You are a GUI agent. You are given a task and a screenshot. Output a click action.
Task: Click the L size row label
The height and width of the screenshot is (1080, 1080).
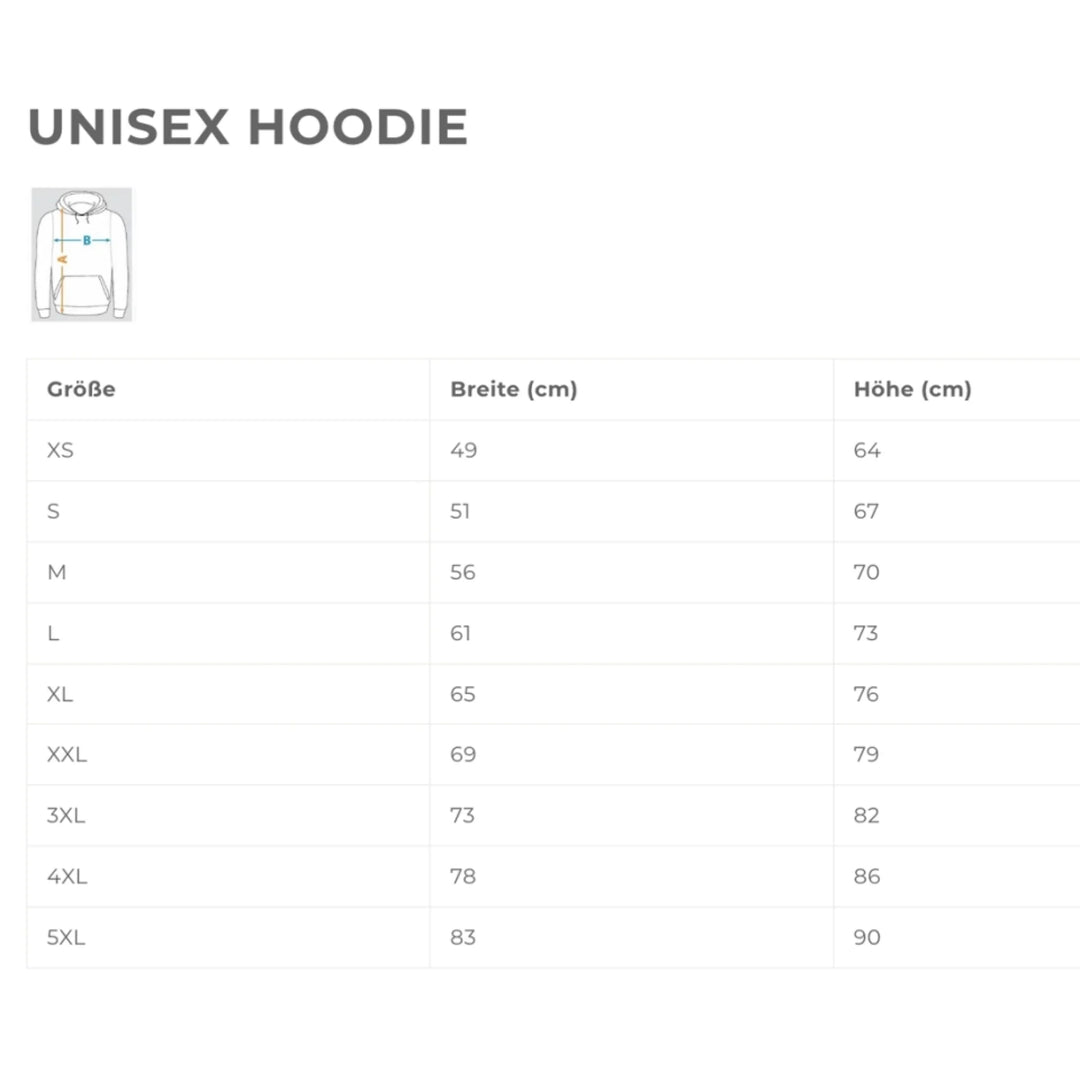pyautogui.click(x=53, y=634)
